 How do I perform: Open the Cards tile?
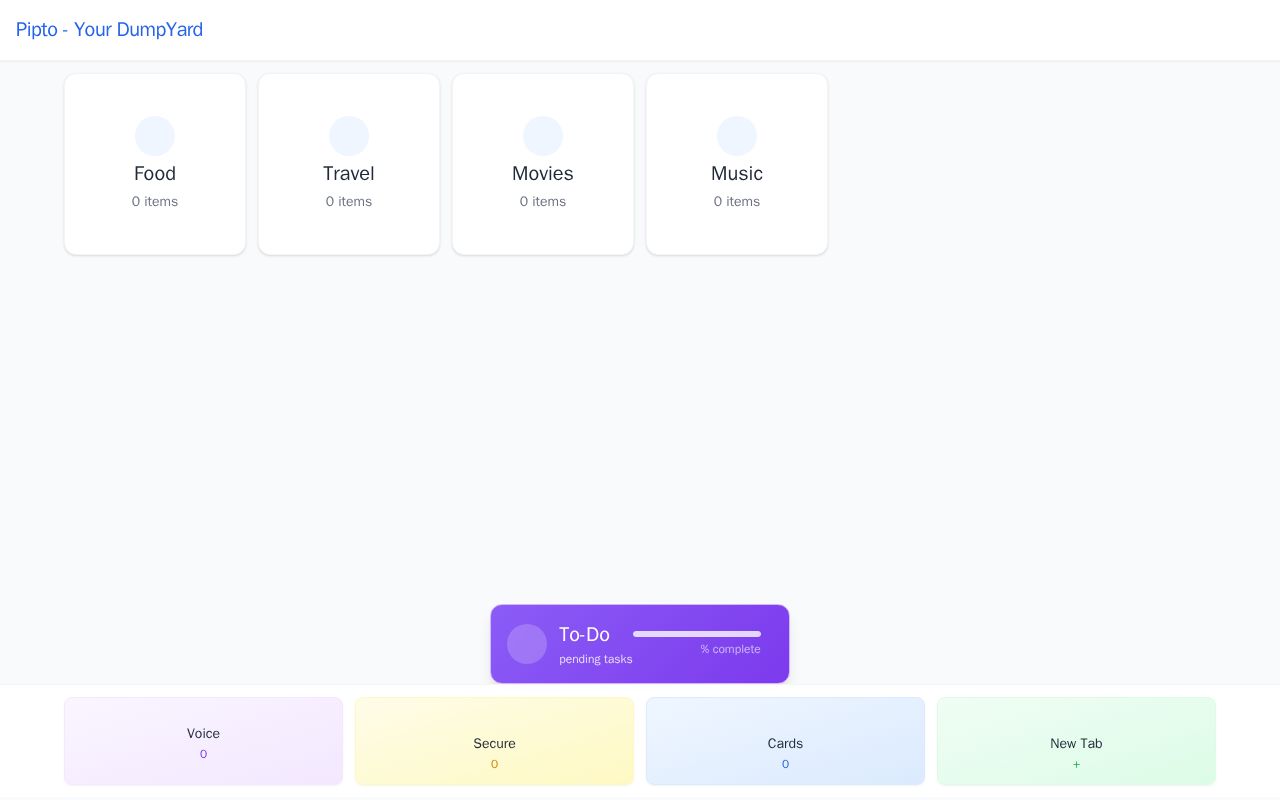point(785,741)
